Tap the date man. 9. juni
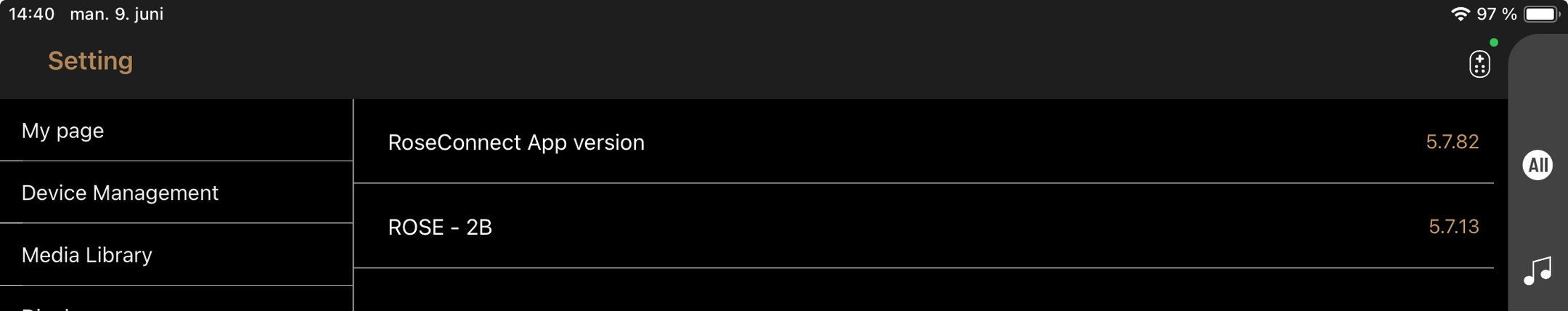 (117, 15)
